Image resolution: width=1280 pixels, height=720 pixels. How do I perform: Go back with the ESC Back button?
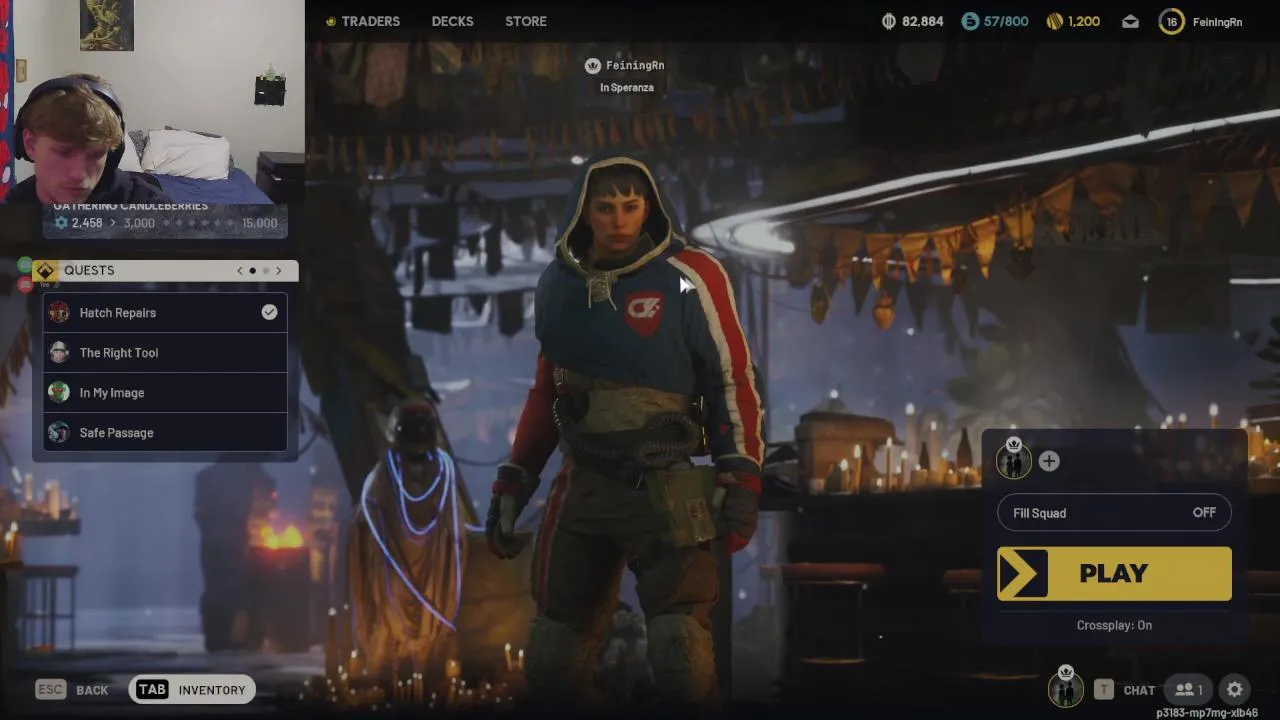tap(72, 689)
